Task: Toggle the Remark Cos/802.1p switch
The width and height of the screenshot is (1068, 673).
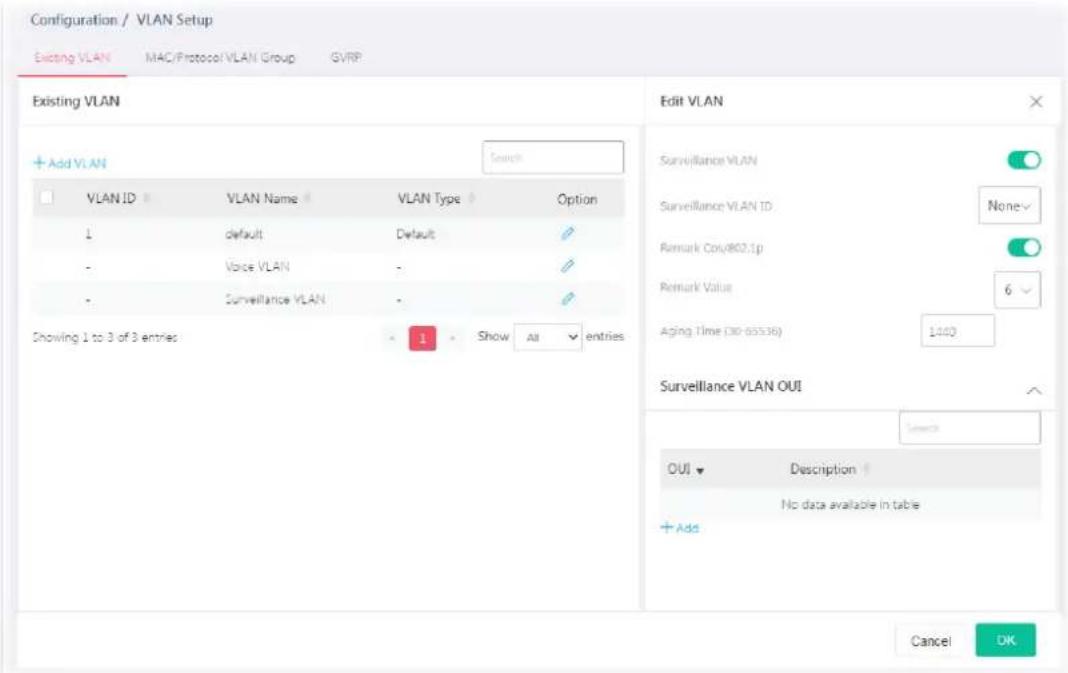Action: pos(1024,247)
